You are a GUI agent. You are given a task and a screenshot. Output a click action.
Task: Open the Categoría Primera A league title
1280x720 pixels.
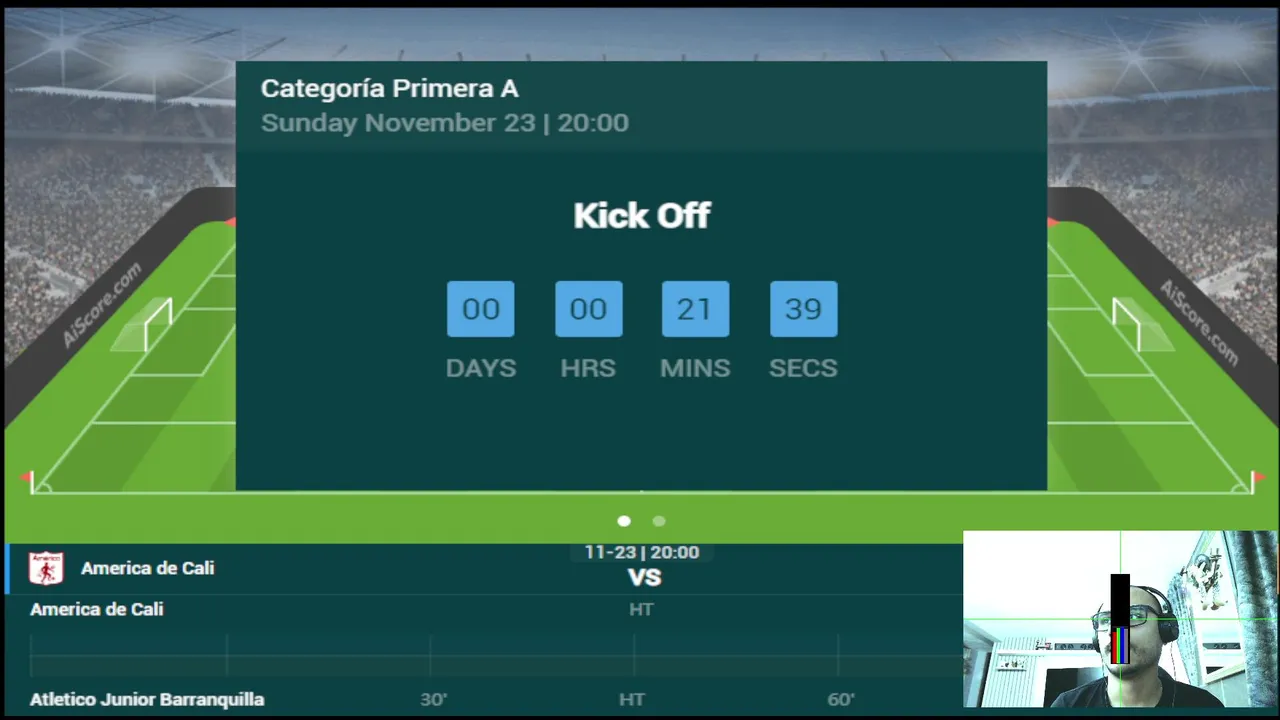coord(389,89)
